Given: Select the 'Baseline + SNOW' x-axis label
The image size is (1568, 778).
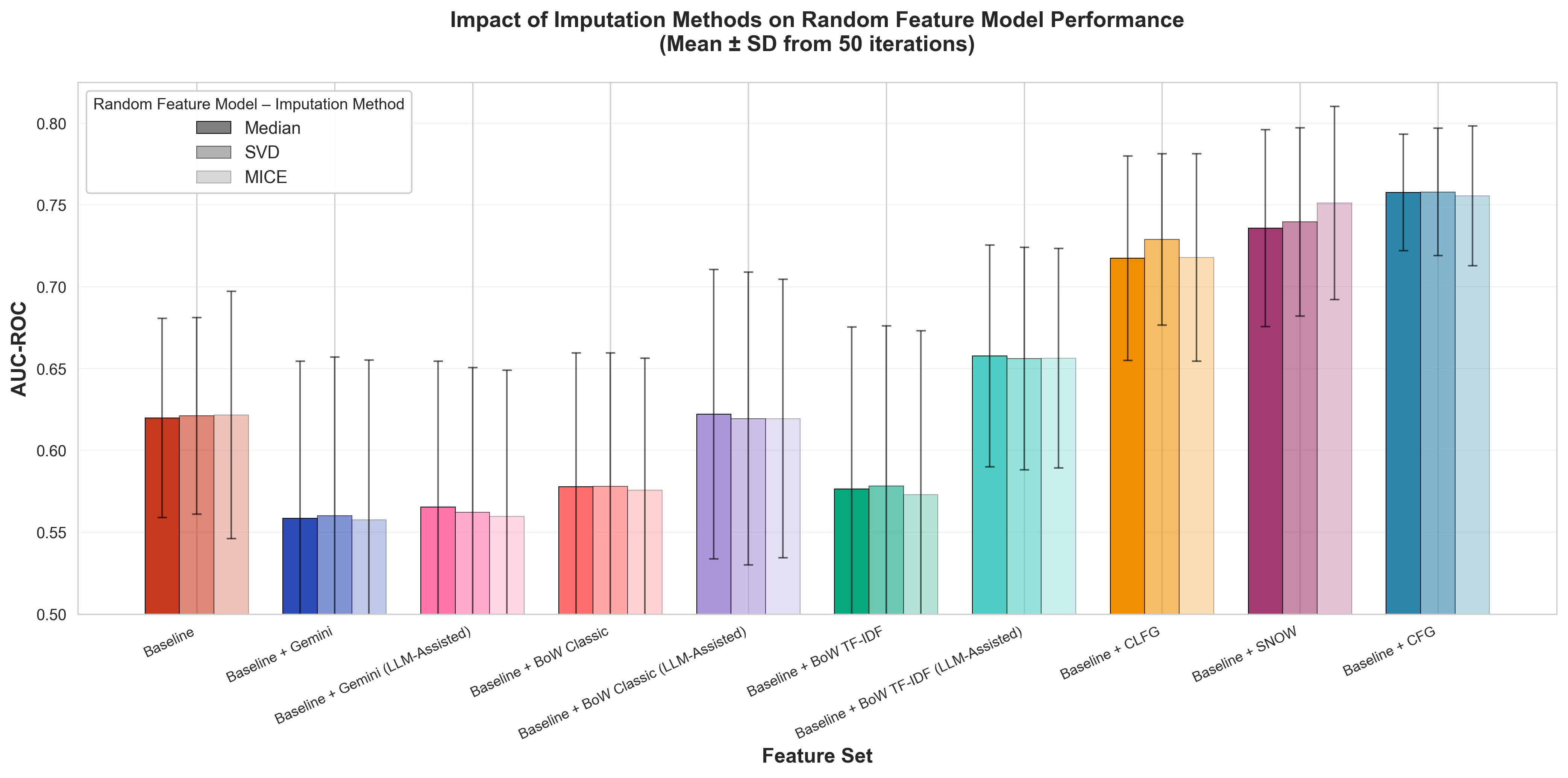Looking at the screenshot, I should [1244, 654].
